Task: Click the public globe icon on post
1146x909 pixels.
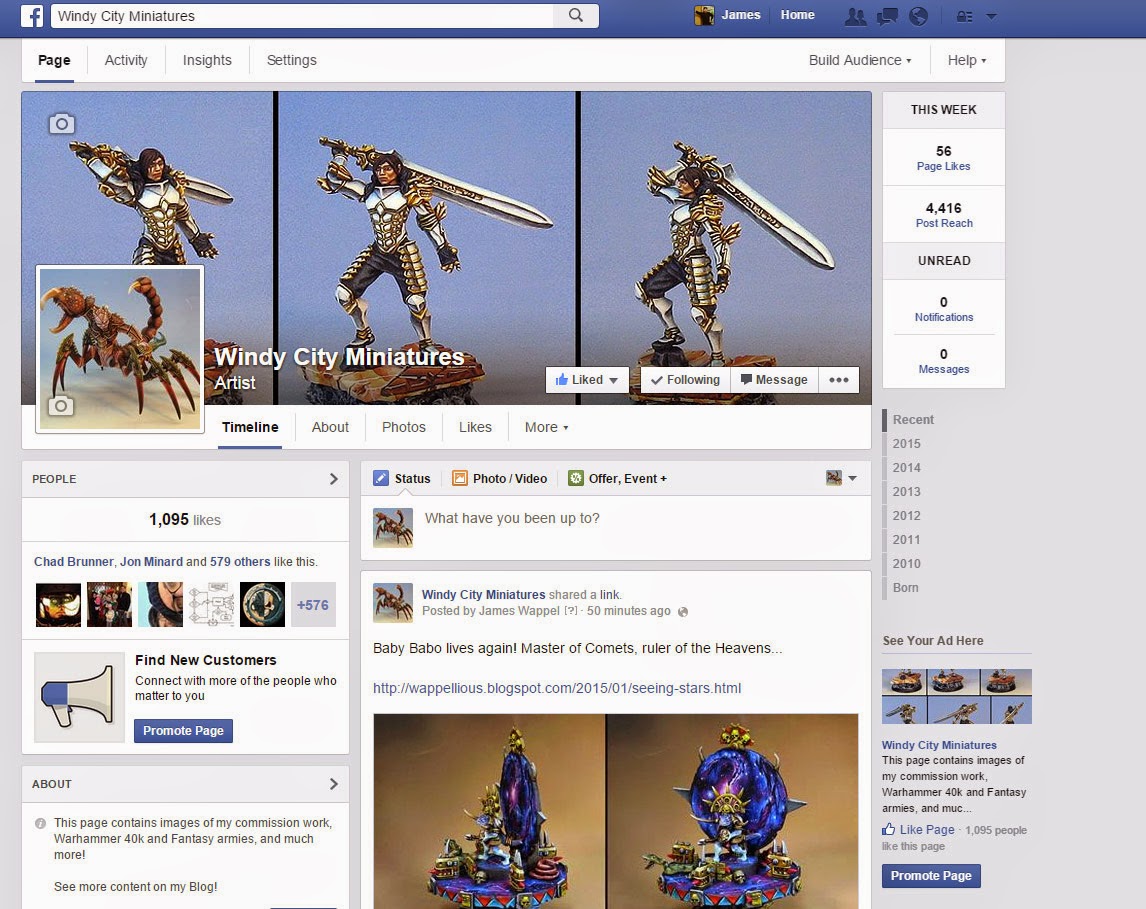Action: [x=683, y=612]
